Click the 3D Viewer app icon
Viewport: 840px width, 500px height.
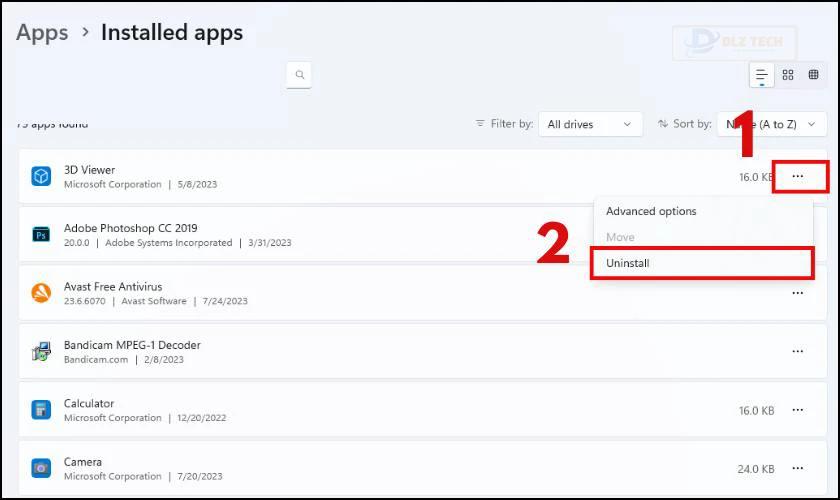point(41,176)
